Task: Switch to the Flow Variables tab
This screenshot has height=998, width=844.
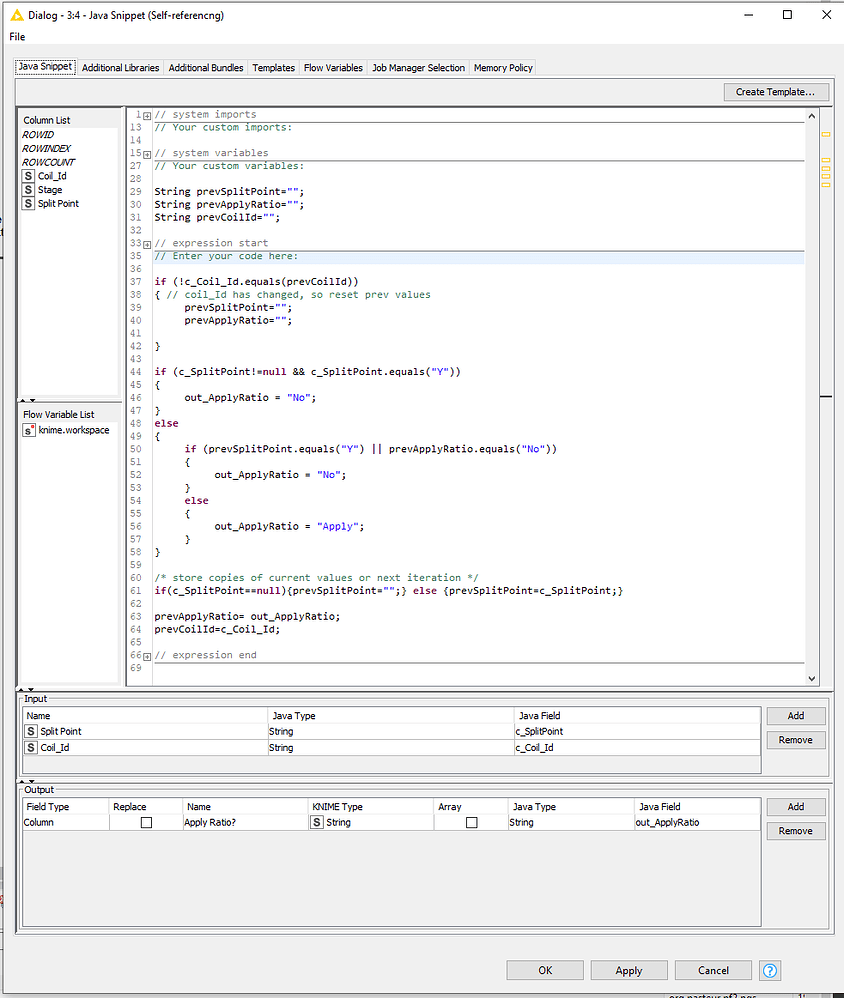Action: click(x=332, y=67)
